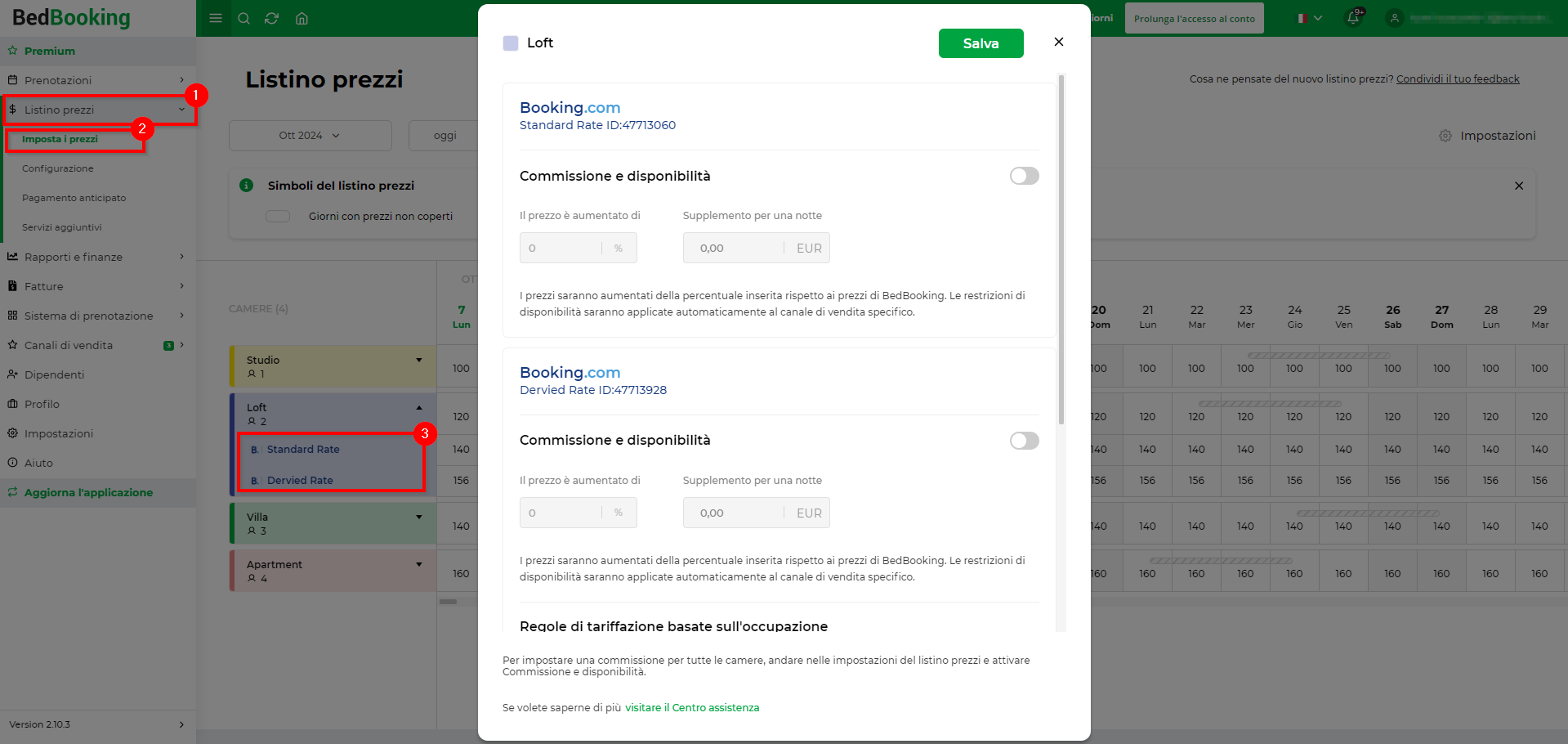This screenshot has height=744, width=1568.
Task: Open Listino prezzi sidebar menu
Action: pos(98,110)
